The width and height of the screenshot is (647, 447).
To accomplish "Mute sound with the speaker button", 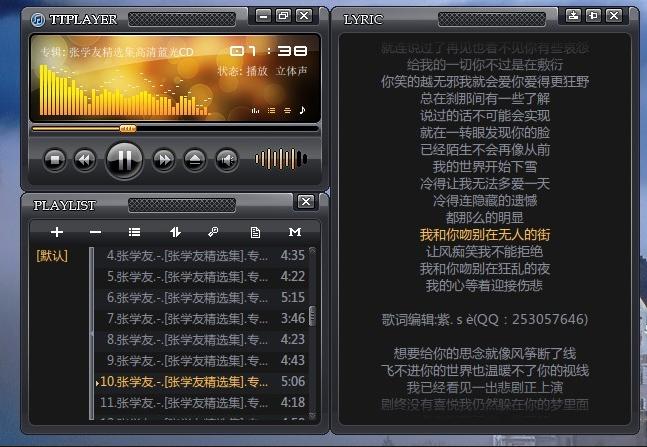I will tap(227, 159).
